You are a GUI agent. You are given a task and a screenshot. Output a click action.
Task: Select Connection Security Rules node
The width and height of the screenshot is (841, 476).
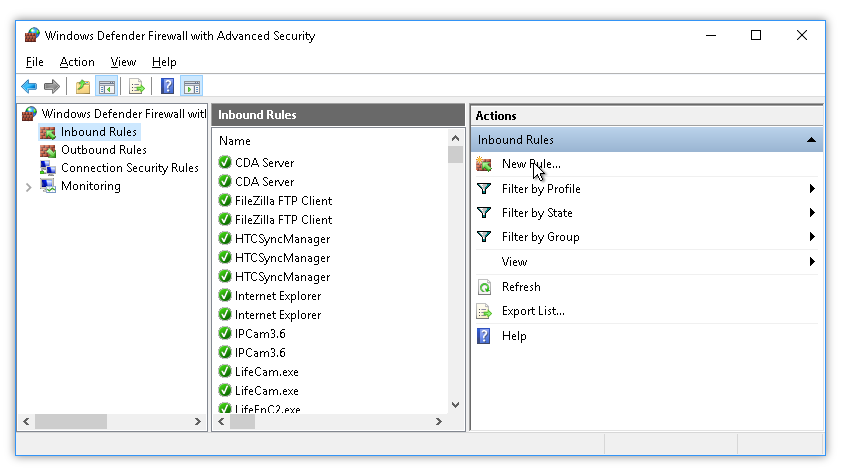(129, 168)
